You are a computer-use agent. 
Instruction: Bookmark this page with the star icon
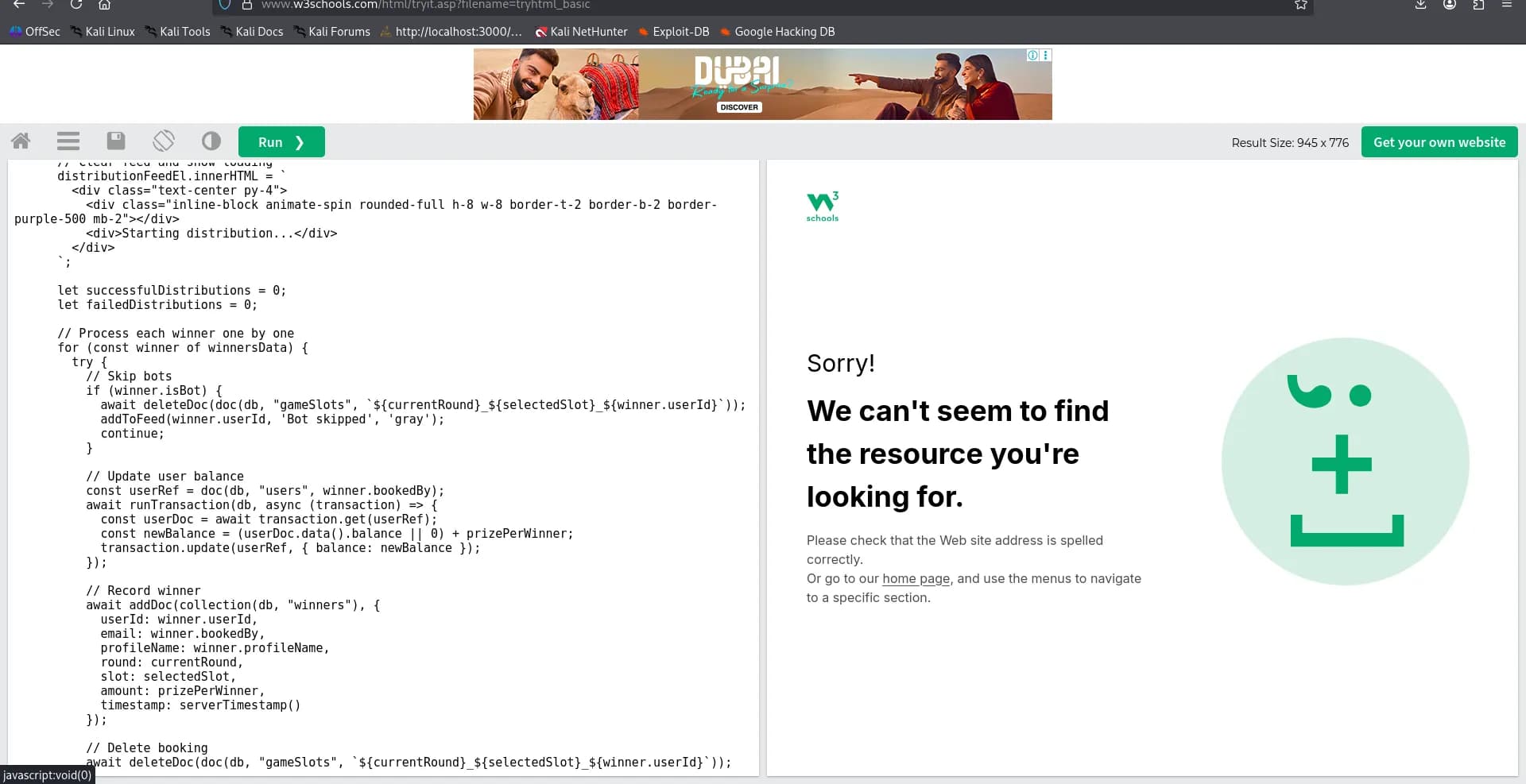(1300, 5)
